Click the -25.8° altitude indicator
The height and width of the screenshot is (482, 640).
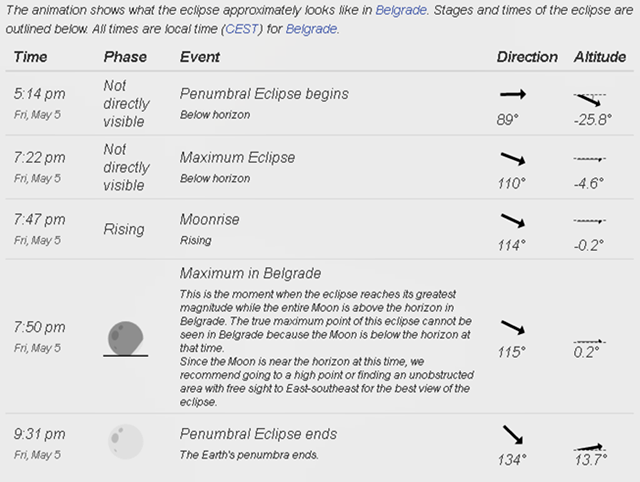pos(588,99)
